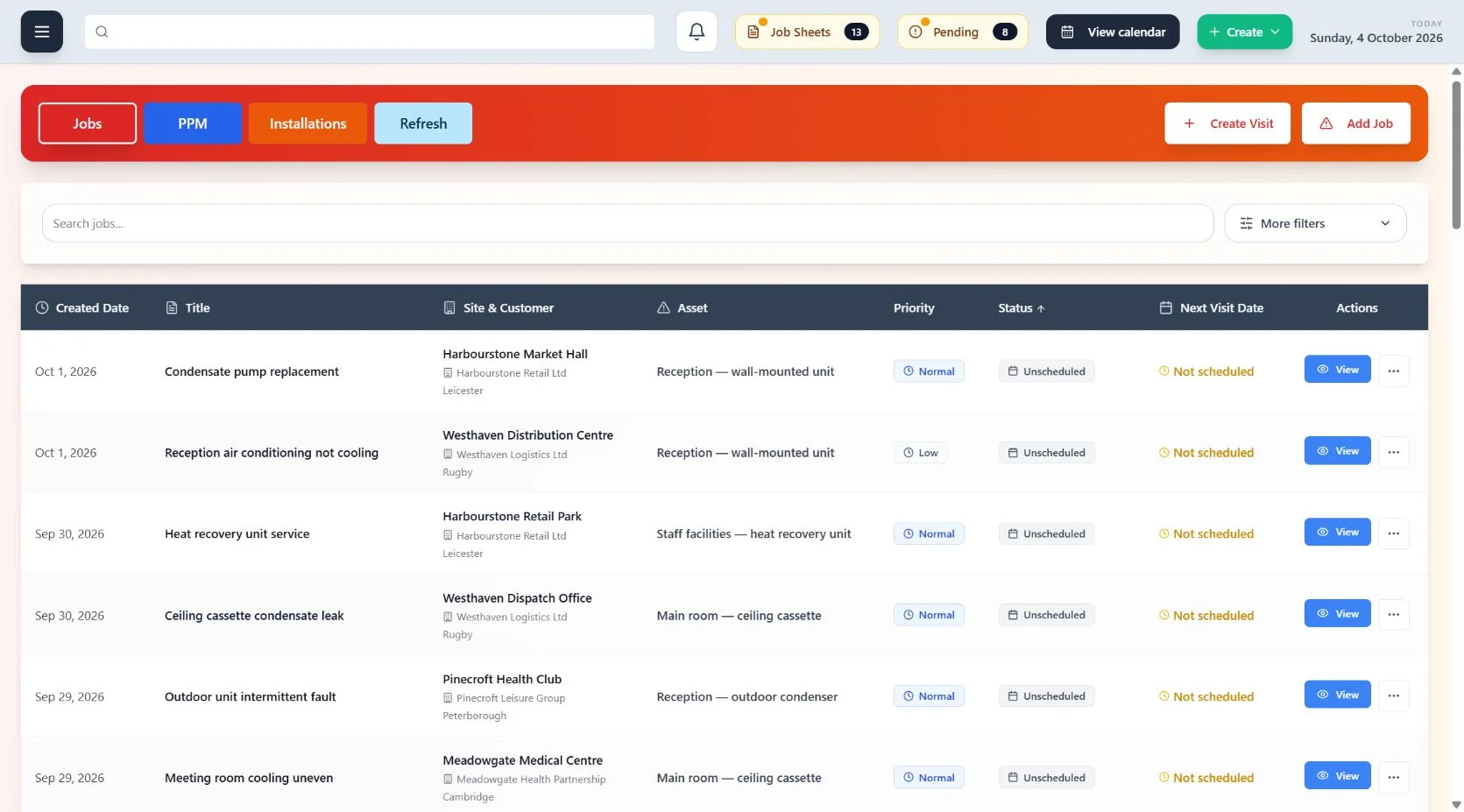This screenshot has height=812, width=1464.
Task: Open the Pending items counter
Action: tap(962, 32)
